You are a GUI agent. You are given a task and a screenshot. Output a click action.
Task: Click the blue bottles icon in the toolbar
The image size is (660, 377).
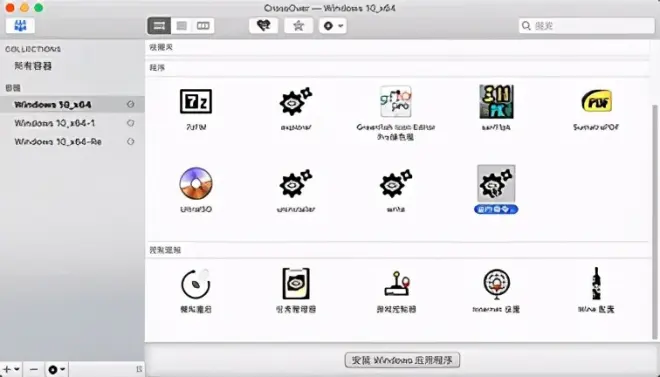click(20, 26)
